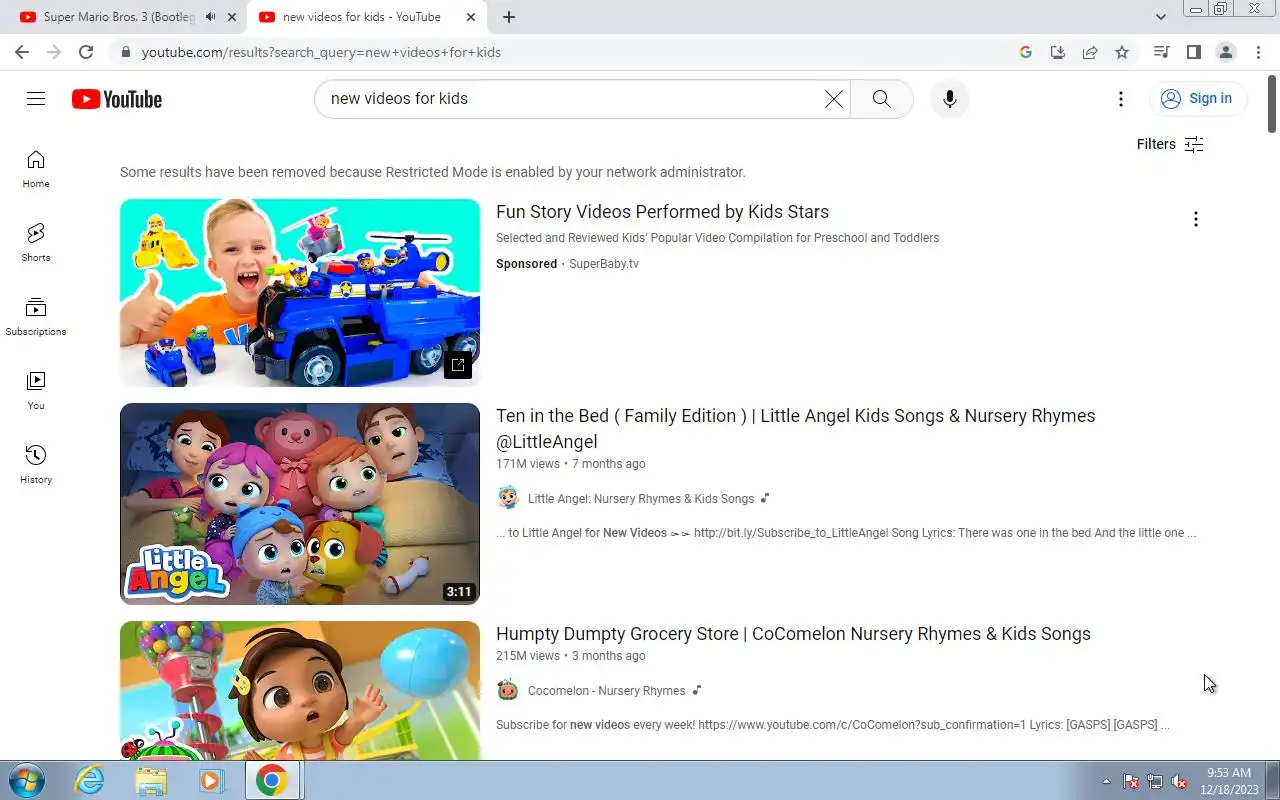This screenshot has height=800, width=1280.
Task: Mute the Super Mario Bros. tab audio icon
Action: tap(210, 17)
